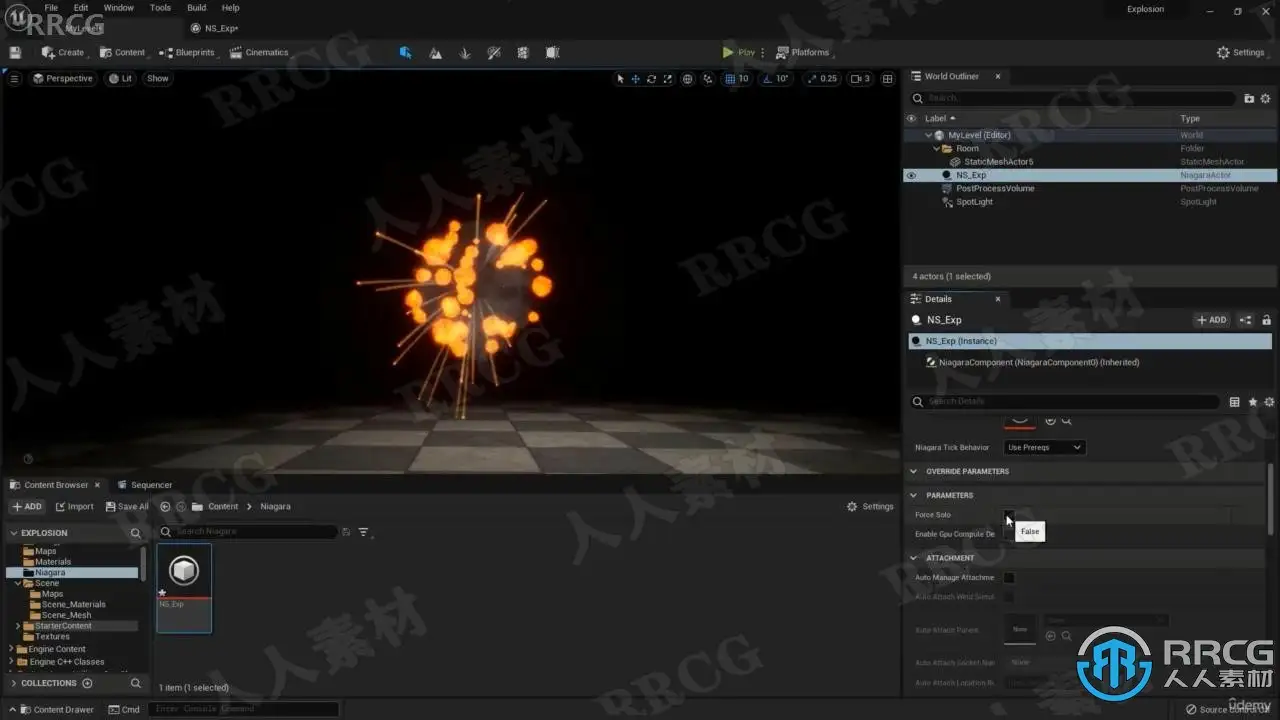Click the ADD button in Details panel
1280x720 pixels.
click(x=1212, y=320)
